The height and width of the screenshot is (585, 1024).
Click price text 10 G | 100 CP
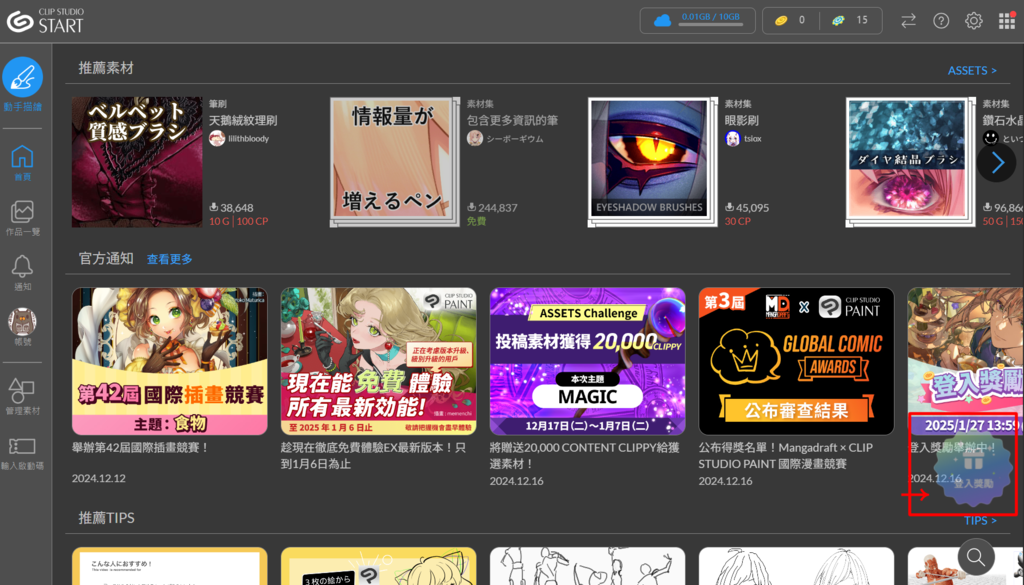(x=239, y=221)
